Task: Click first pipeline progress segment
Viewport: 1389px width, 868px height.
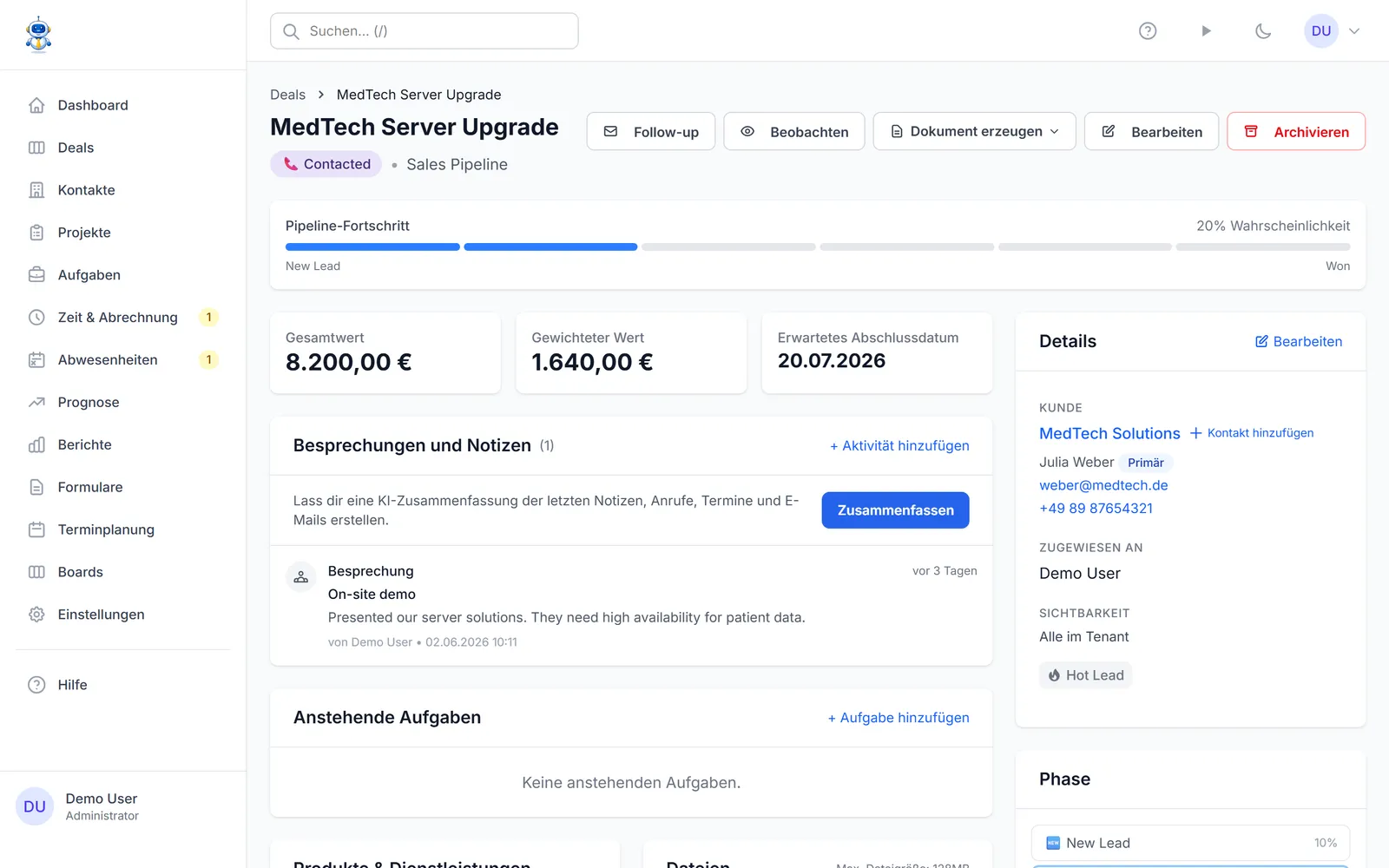Action: pos(372,247)
